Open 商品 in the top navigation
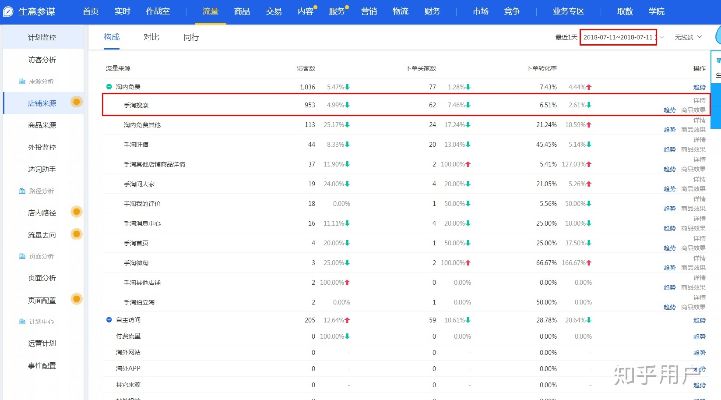721x400 pixels. tap(242, 11)
